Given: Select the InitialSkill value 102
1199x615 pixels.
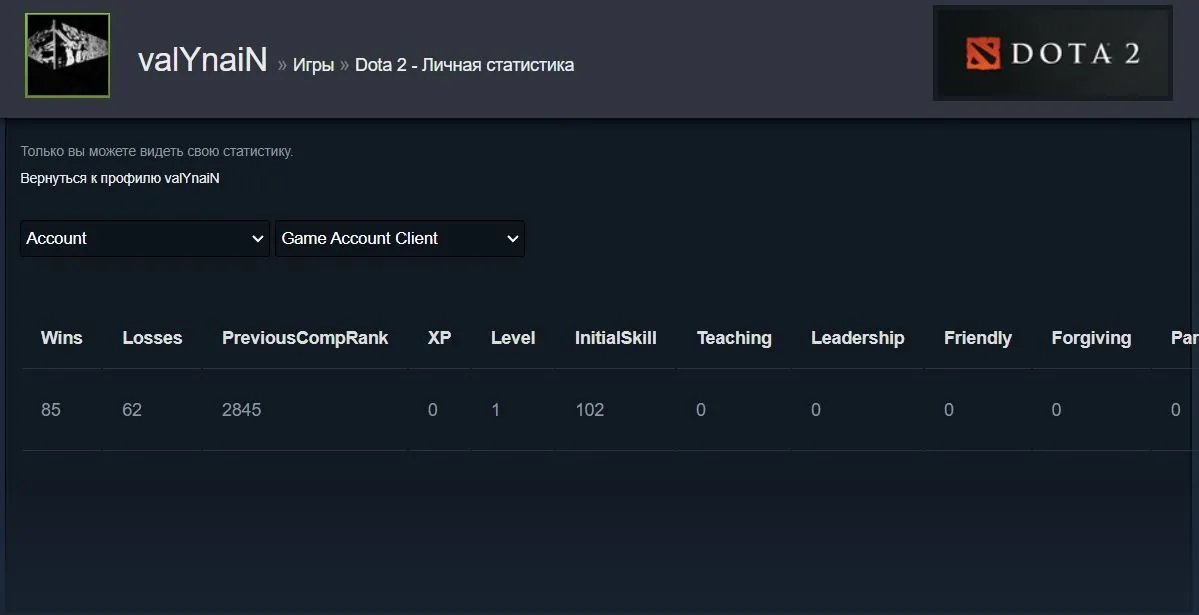Looking at the screenshot, I should tap(590, 410).
